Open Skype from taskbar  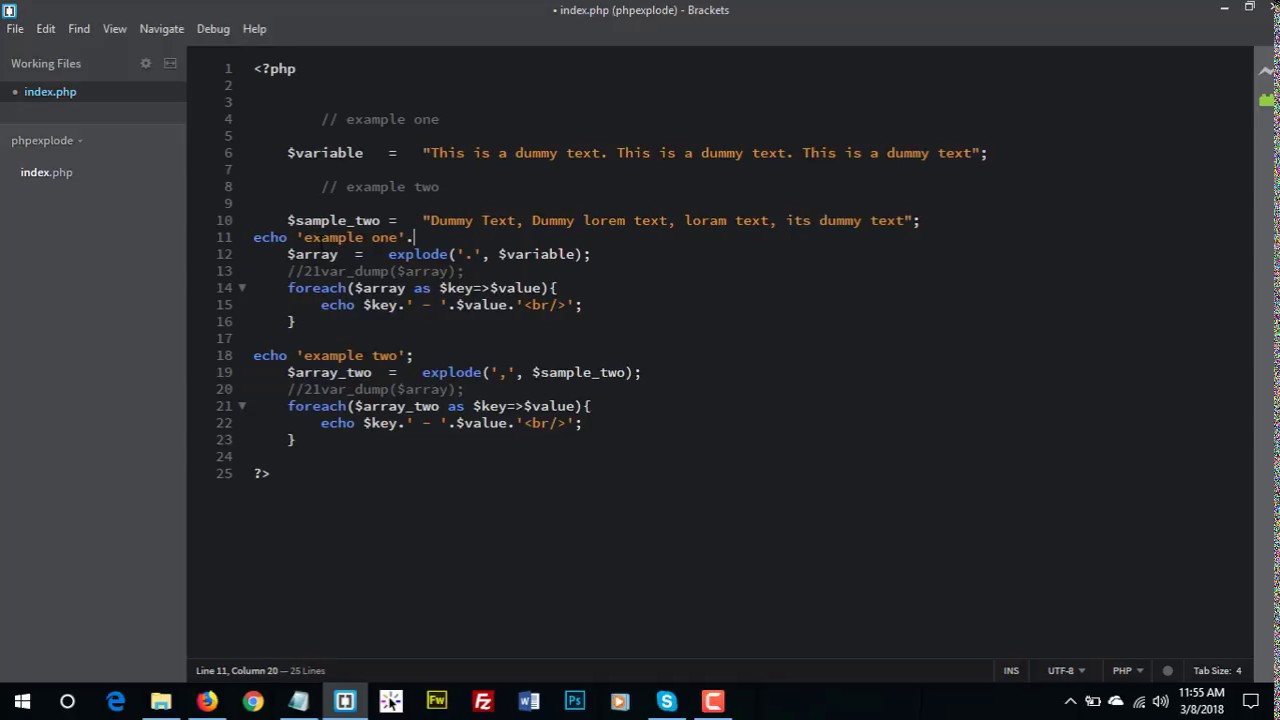tap(667, 701)
